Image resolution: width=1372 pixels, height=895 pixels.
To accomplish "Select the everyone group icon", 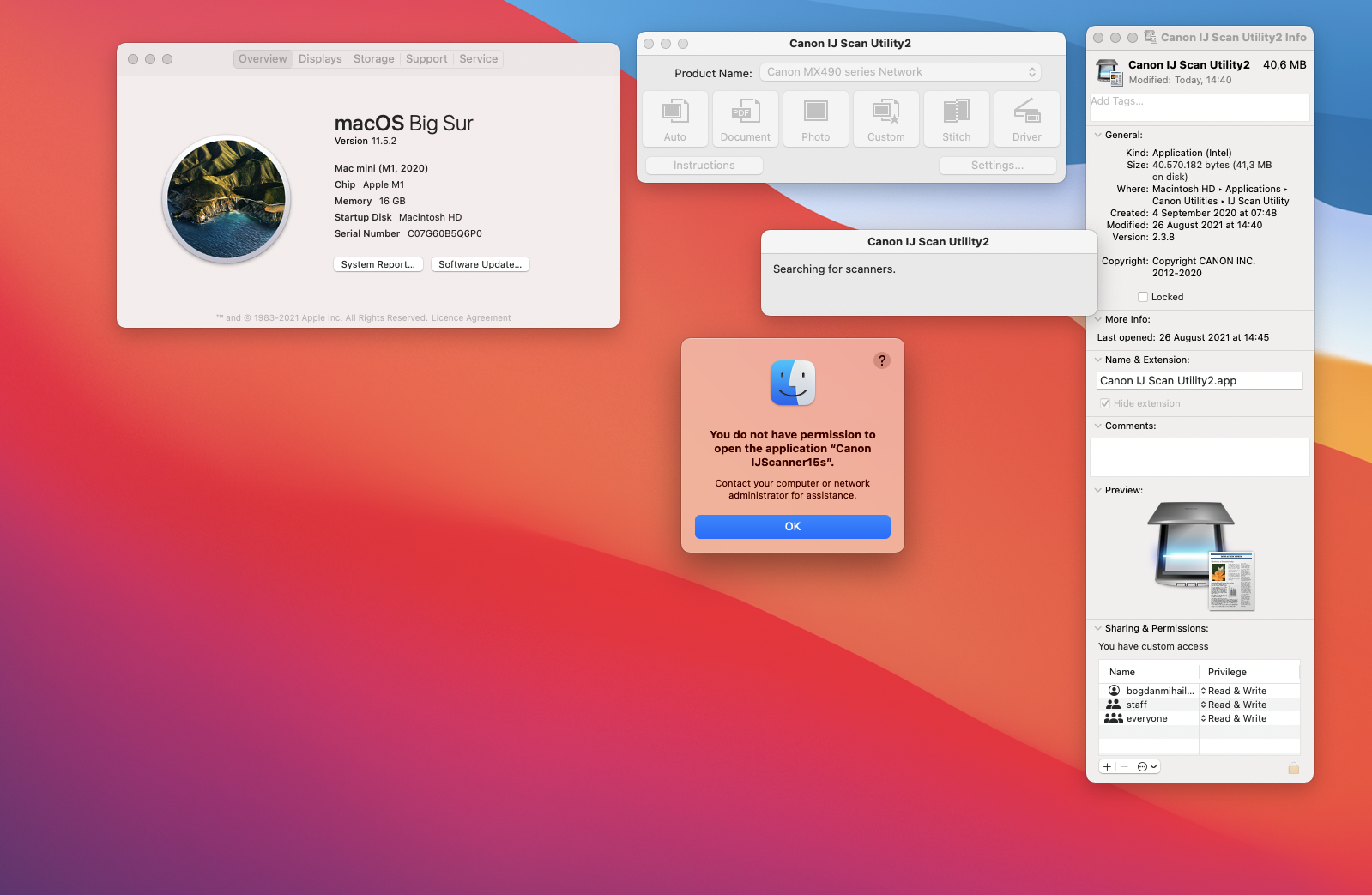I will (x=1114, y=718).
